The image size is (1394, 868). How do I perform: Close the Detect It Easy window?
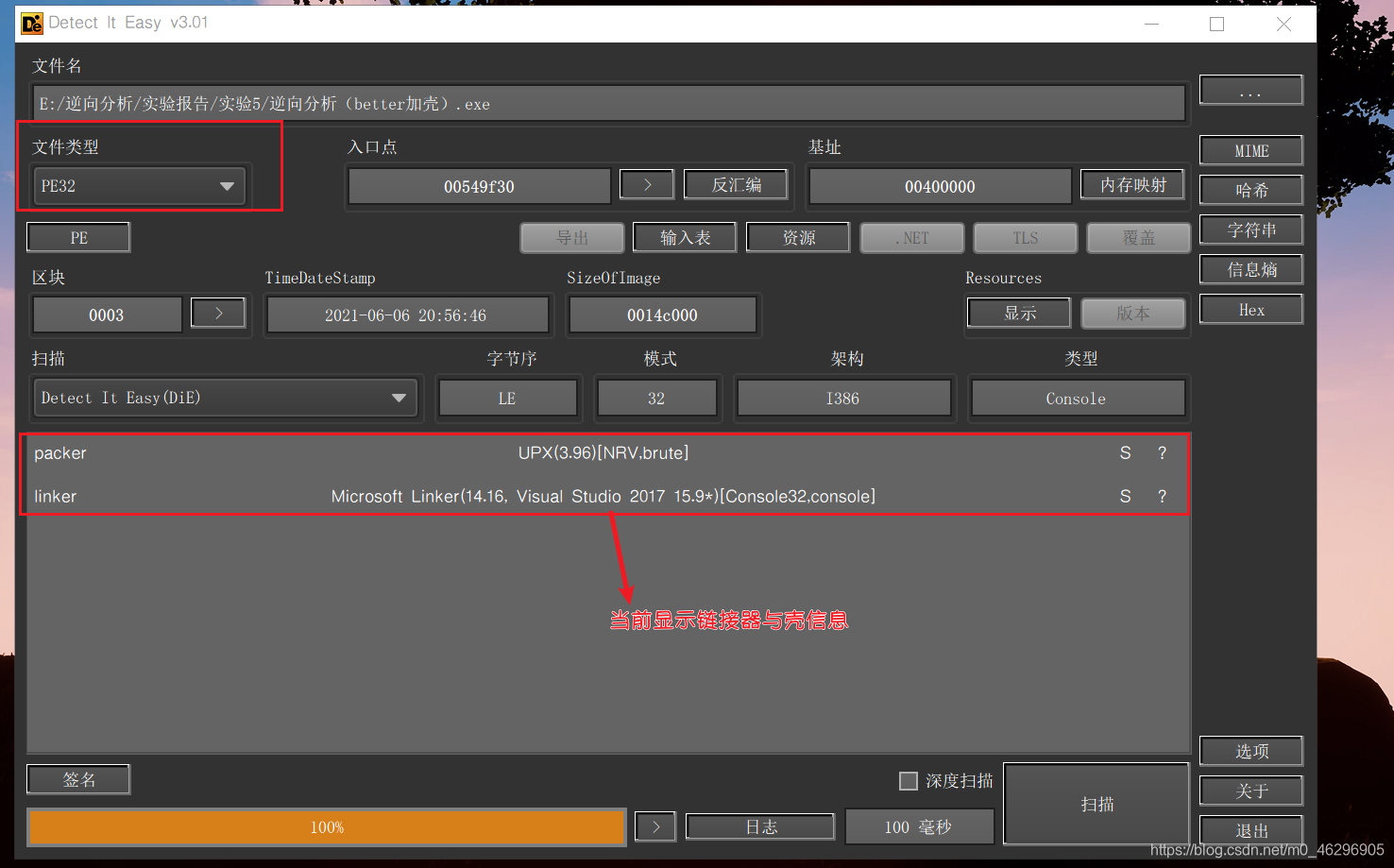coord(1283,24)
